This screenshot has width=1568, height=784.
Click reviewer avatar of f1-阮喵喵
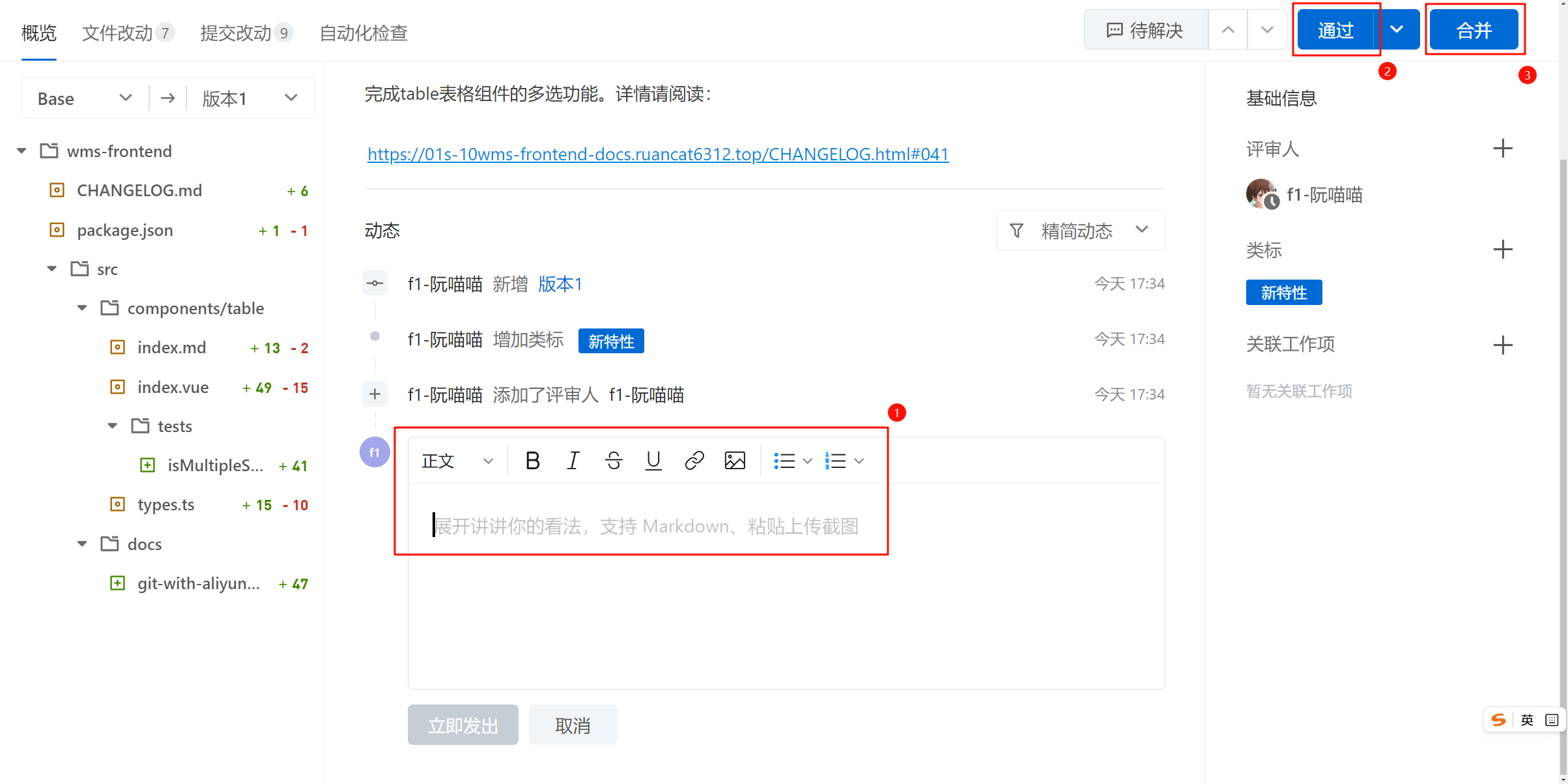pyautogui.click(x=1262, y=194)
